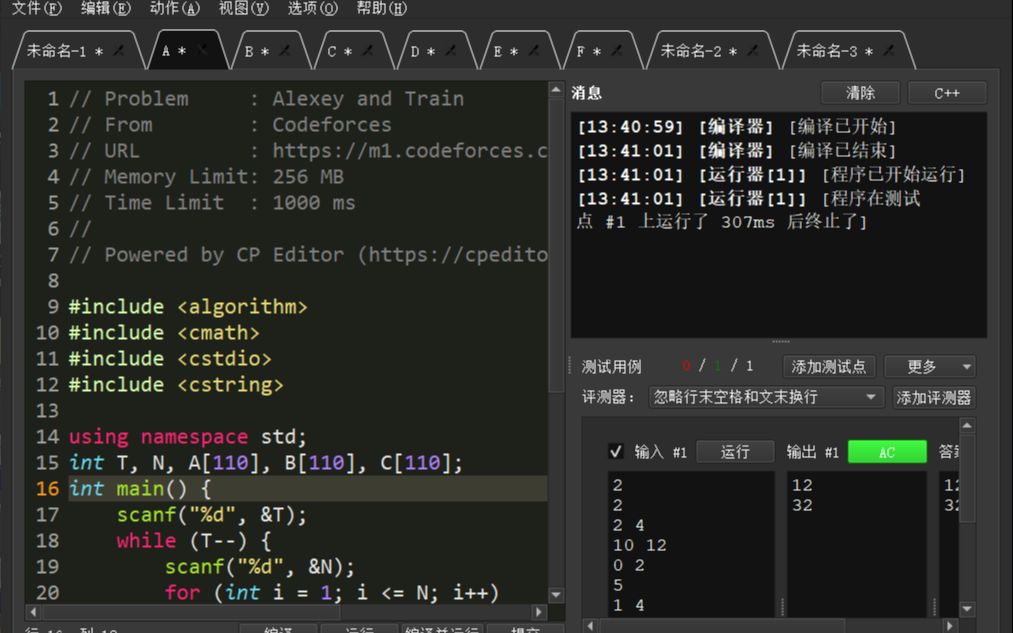Open the 动作(A) menu

click(174, 8)
